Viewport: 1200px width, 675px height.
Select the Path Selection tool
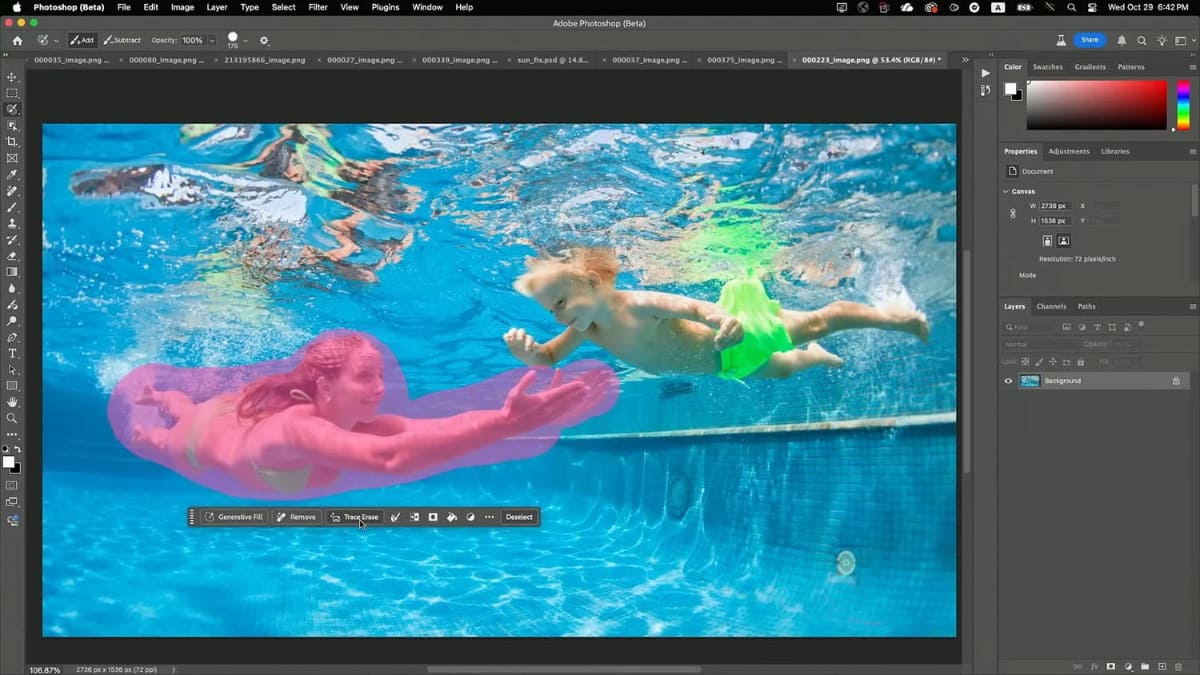coord(12,370)
